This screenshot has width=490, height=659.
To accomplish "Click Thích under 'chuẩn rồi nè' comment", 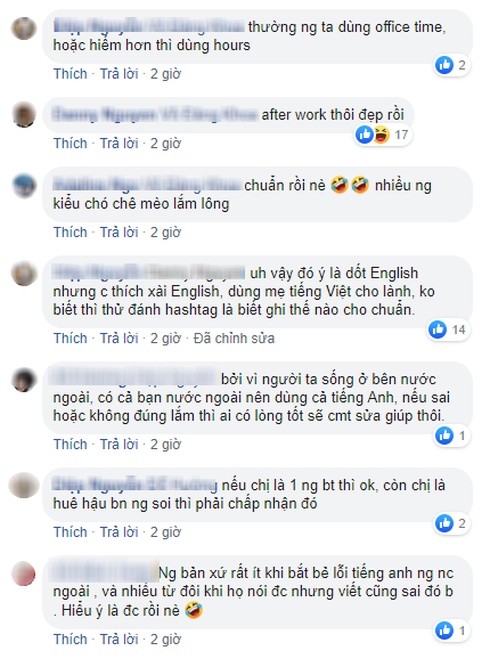I will (x=70, y=232).
